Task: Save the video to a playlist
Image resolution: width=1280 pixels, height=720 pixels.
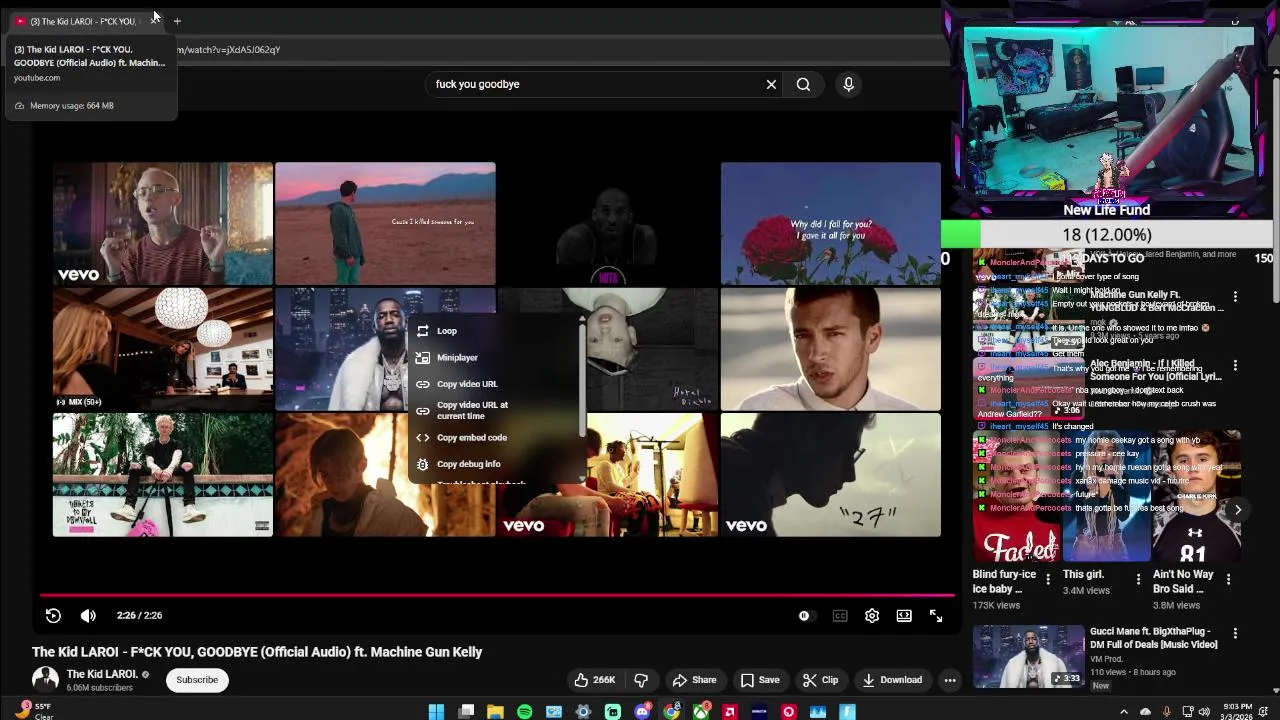Action: (760, 680)
